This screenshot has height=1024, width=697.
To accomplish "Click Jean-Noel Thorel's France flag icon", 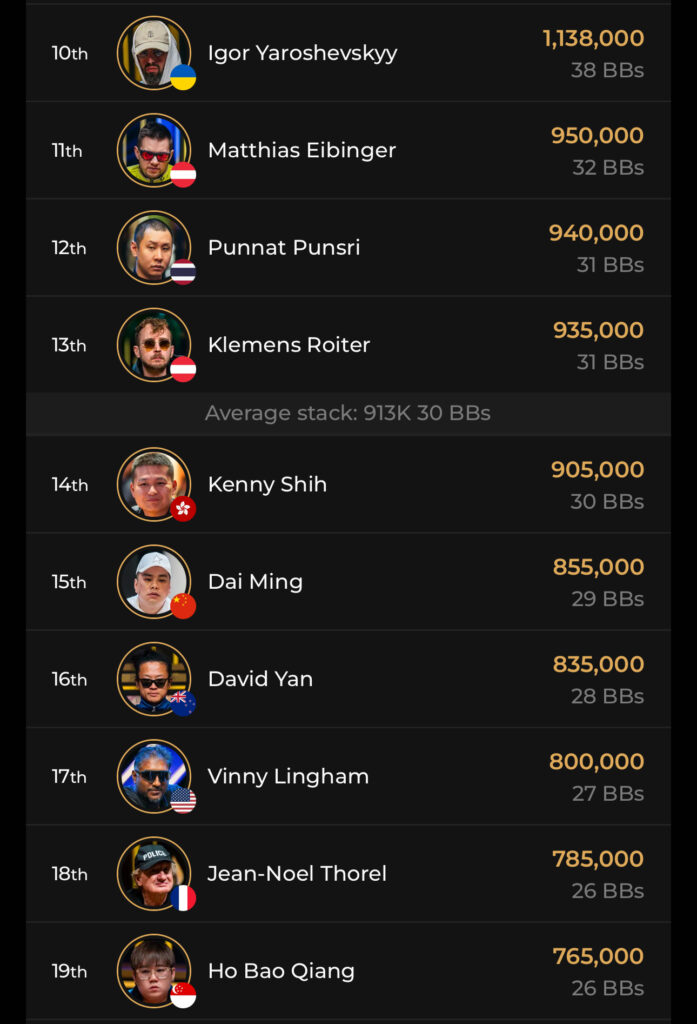I will click(x=183, y=897).
